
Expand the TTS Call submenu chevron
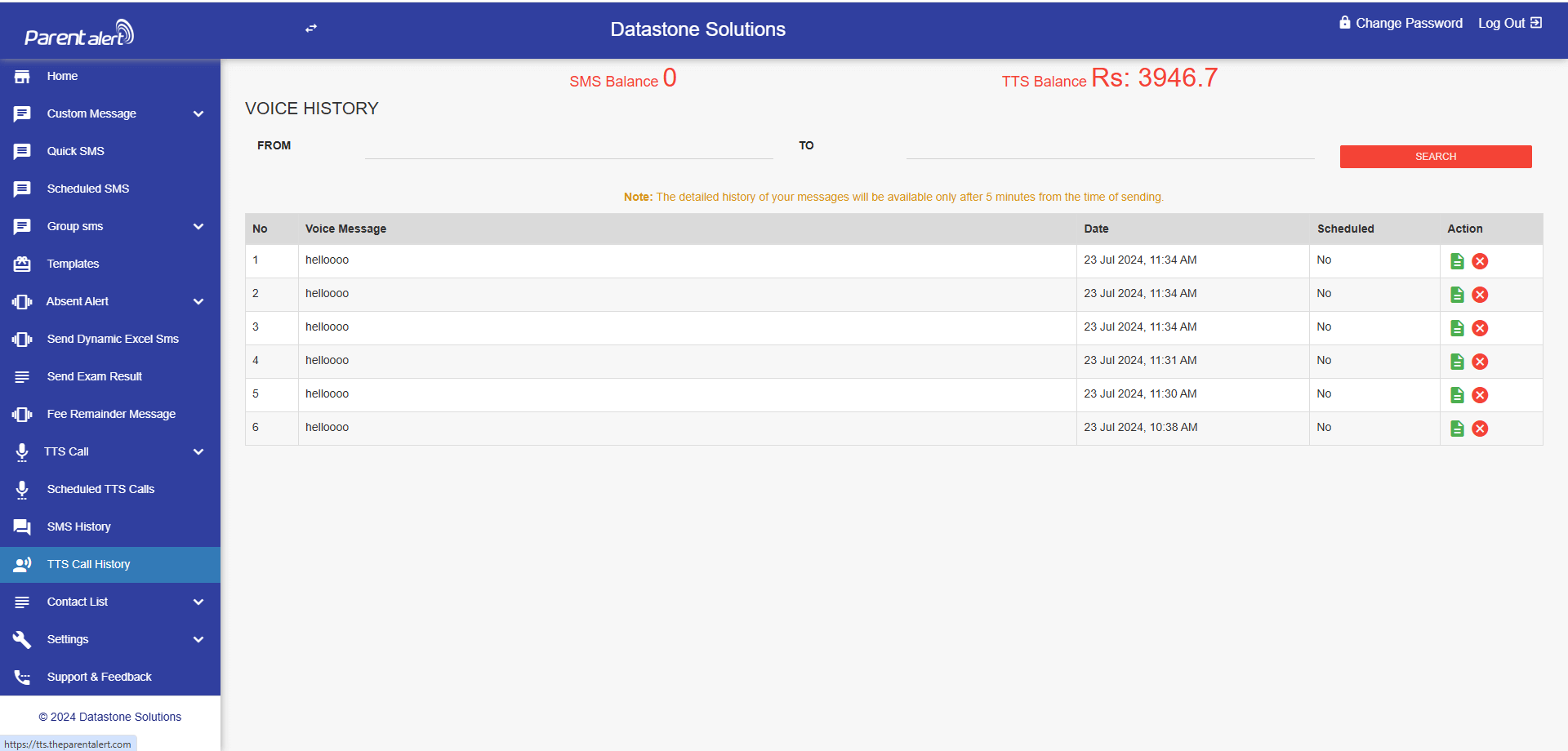coord(198,452)
